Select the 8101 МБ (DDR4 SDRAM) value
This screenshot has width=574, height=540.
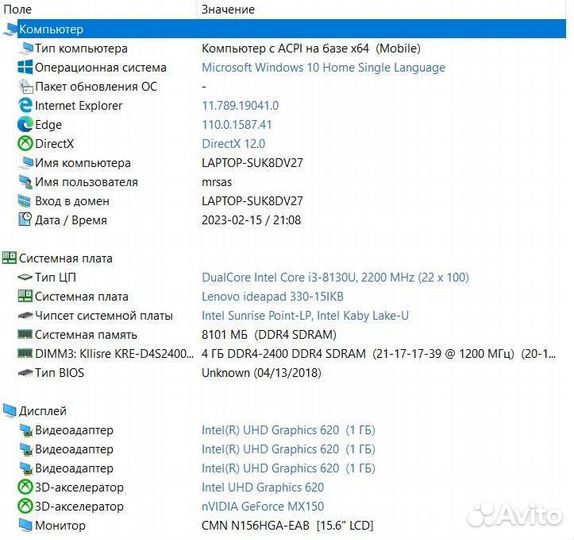pos(269,335)
